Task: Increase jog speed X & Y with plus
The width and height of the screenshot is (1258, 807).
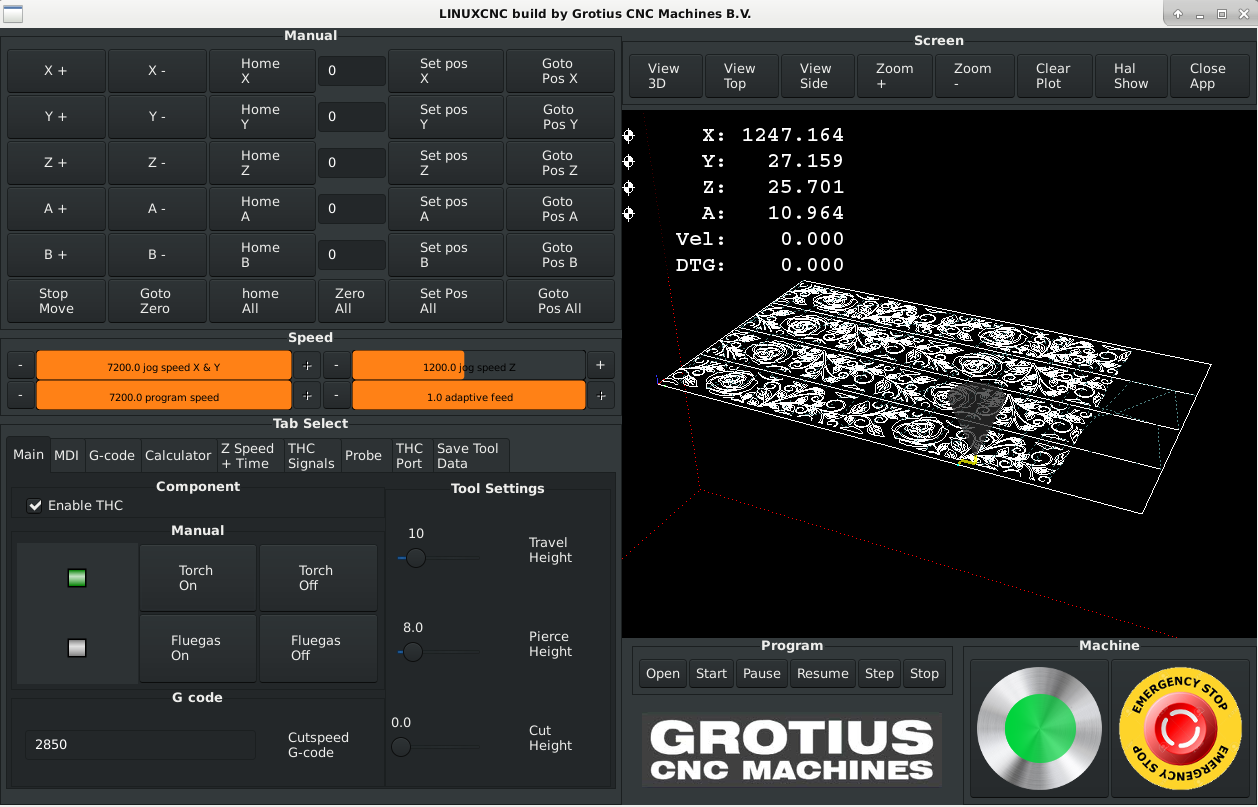Action: [x=307, y=366]
